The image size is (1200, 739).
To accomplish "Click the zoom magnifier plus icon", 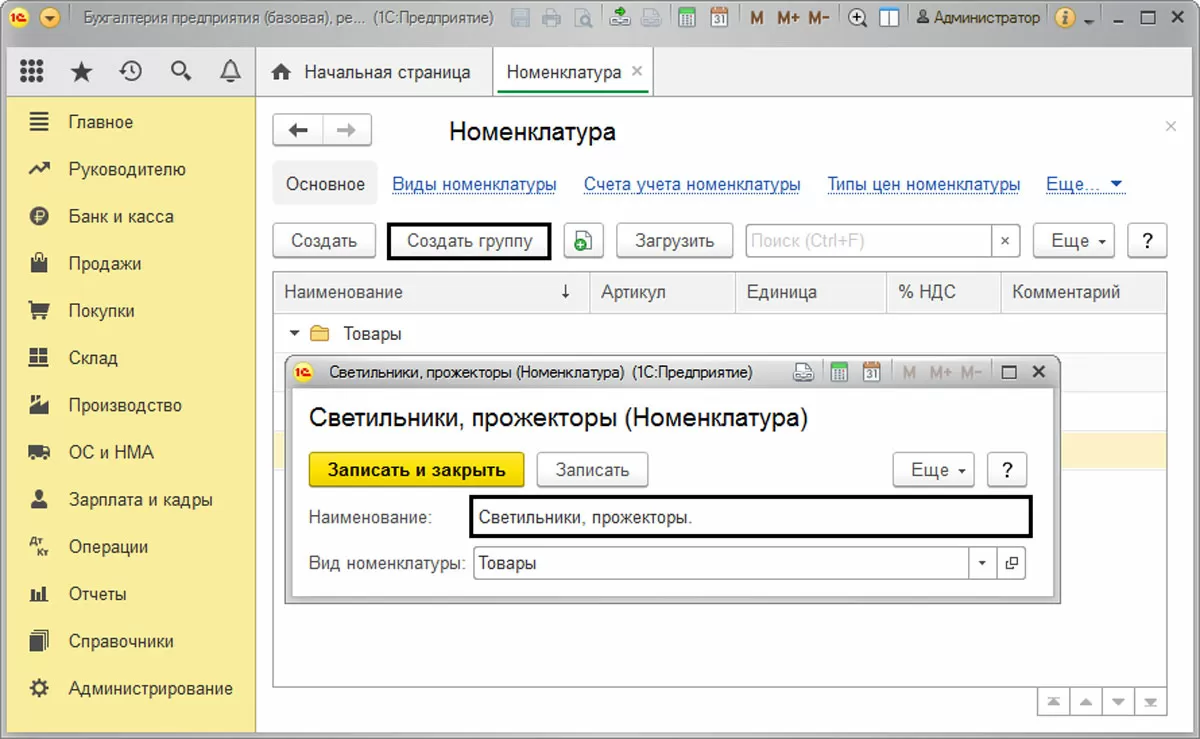I will pyautogui.click(x=857, y=18).
